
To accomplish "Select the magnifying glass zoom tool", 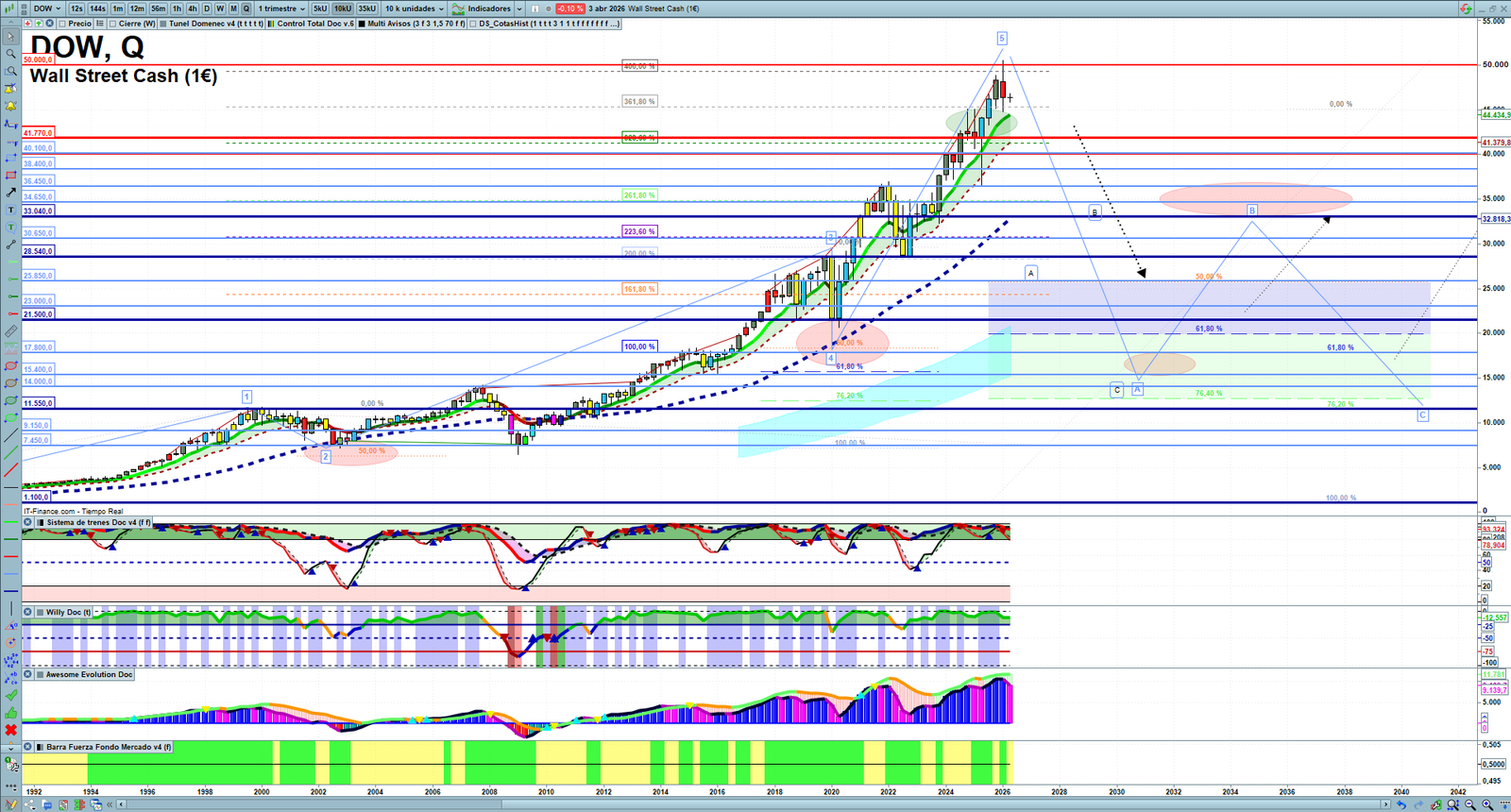I will (10, 54).
